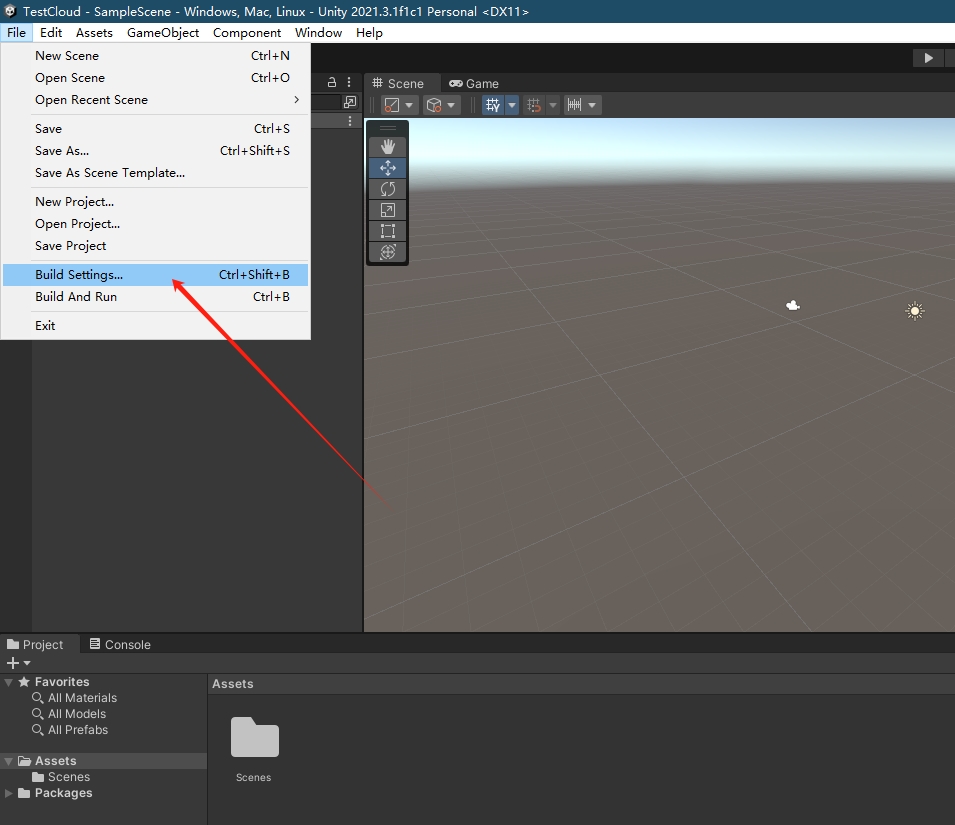Open the Project create plus dropdown
The width and height of the screenshot is (955, 825).
click(18, 663)
